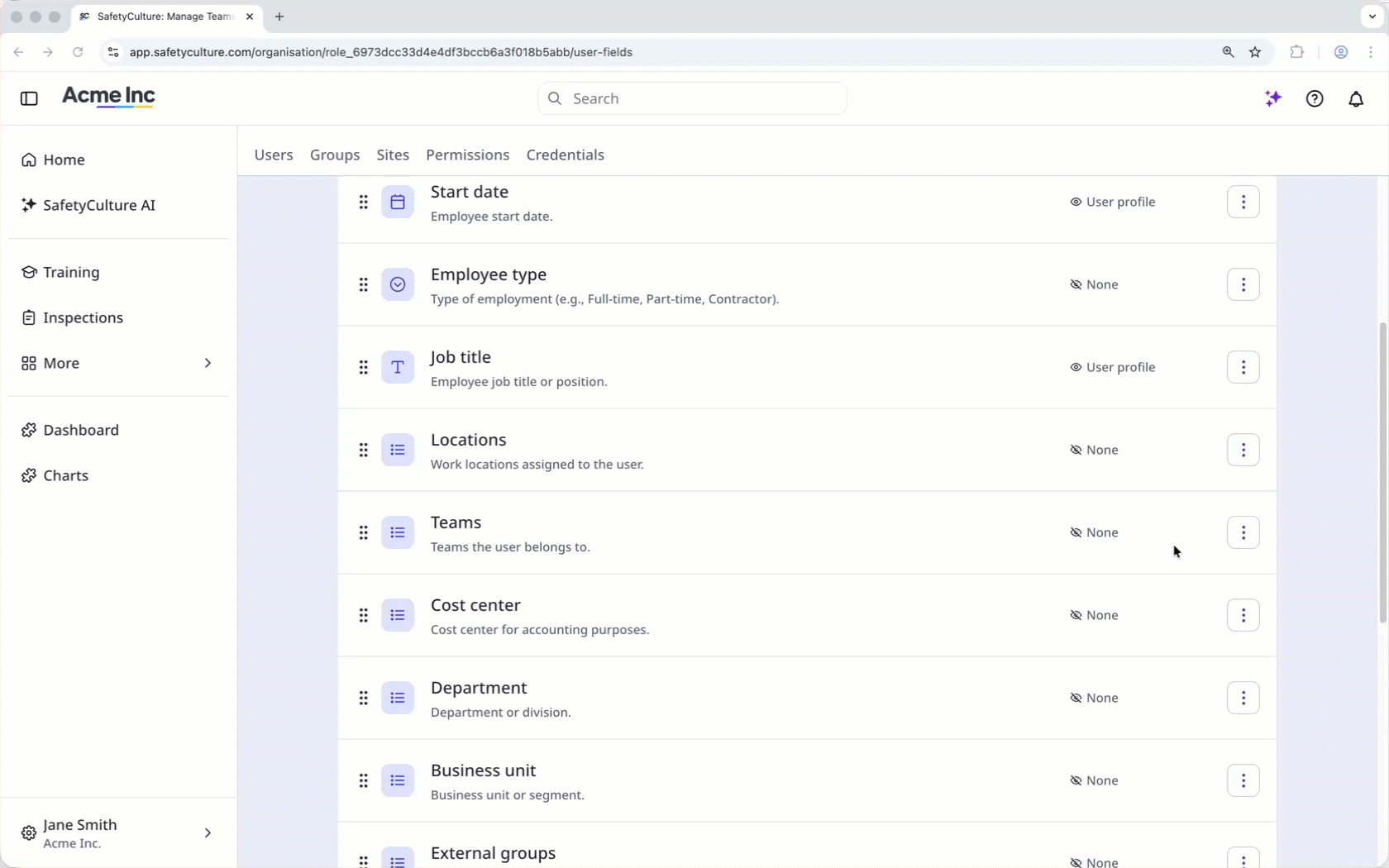The image size is (1389, 868).
Task: Grab the Start date drag handle
Action: 363,202
